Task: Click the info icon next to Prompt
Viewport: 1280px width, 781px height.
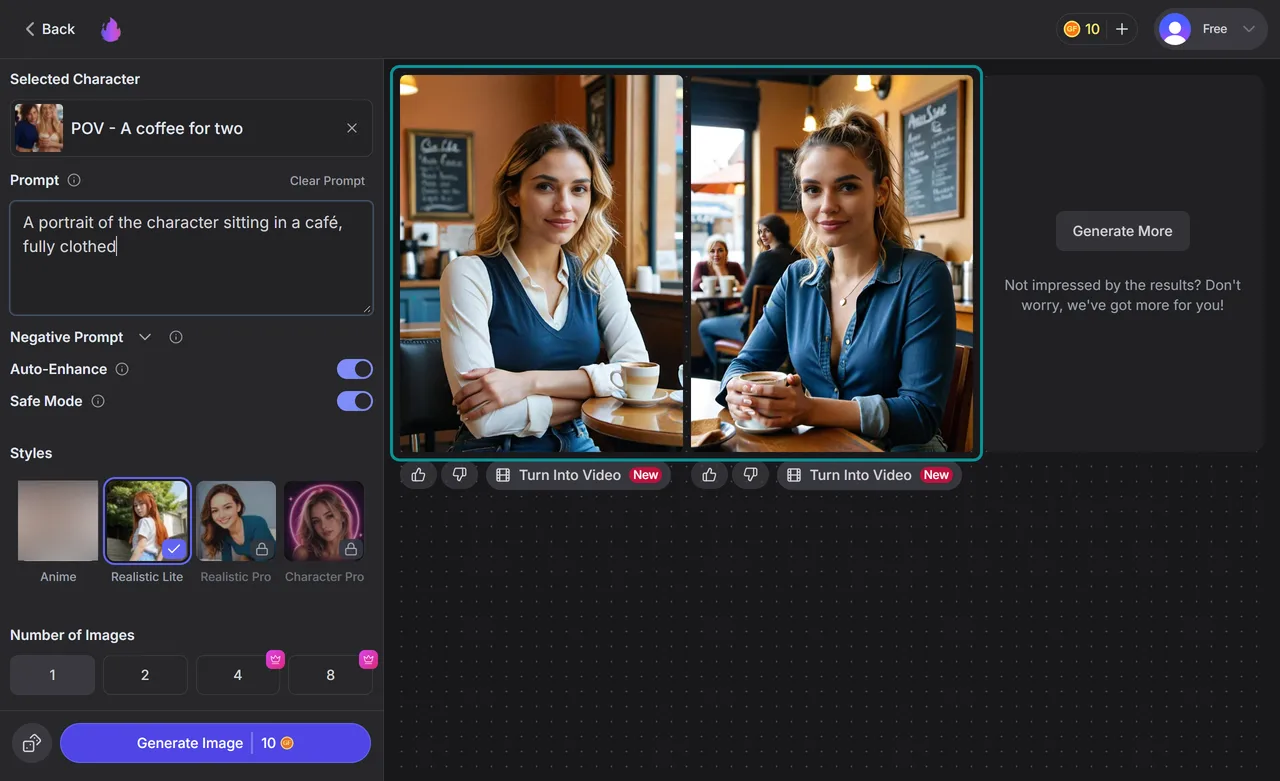Action: tap(74, 180)
